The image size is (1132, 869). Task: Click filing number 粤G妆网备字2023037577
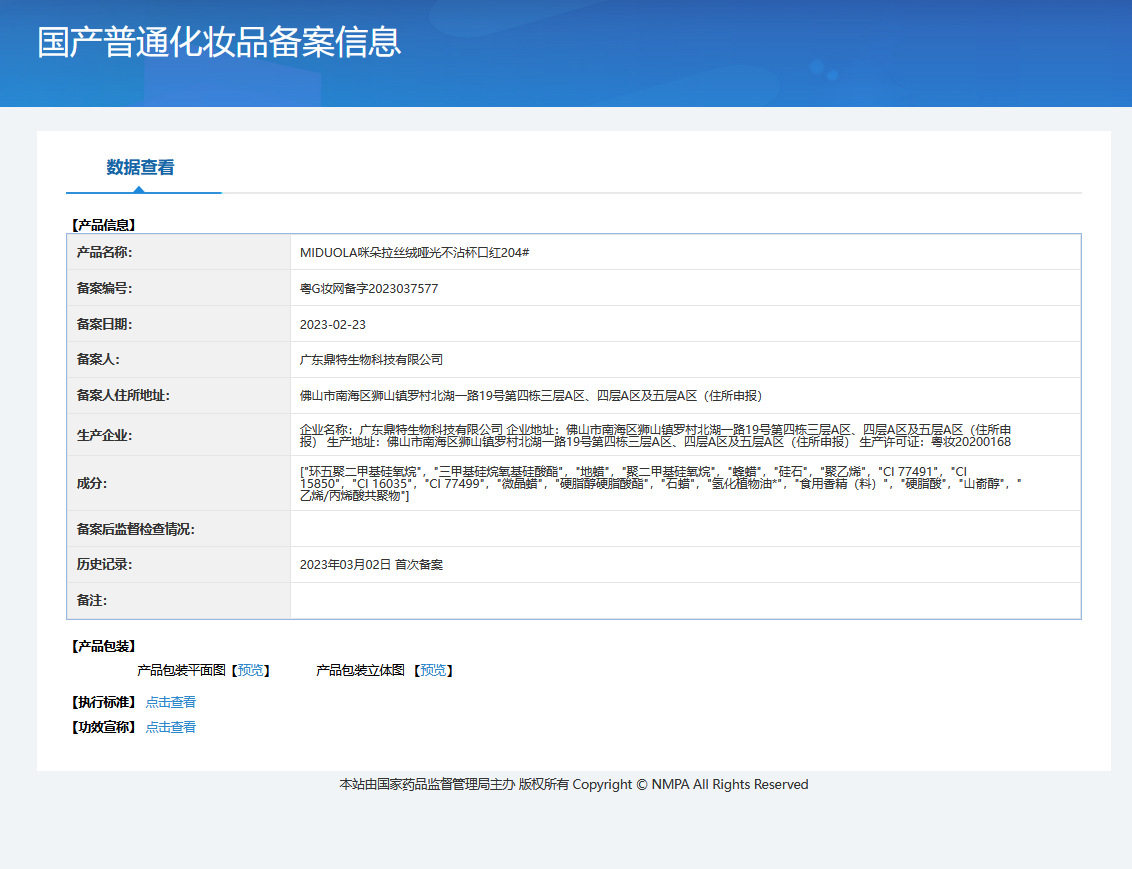(369, 289)
